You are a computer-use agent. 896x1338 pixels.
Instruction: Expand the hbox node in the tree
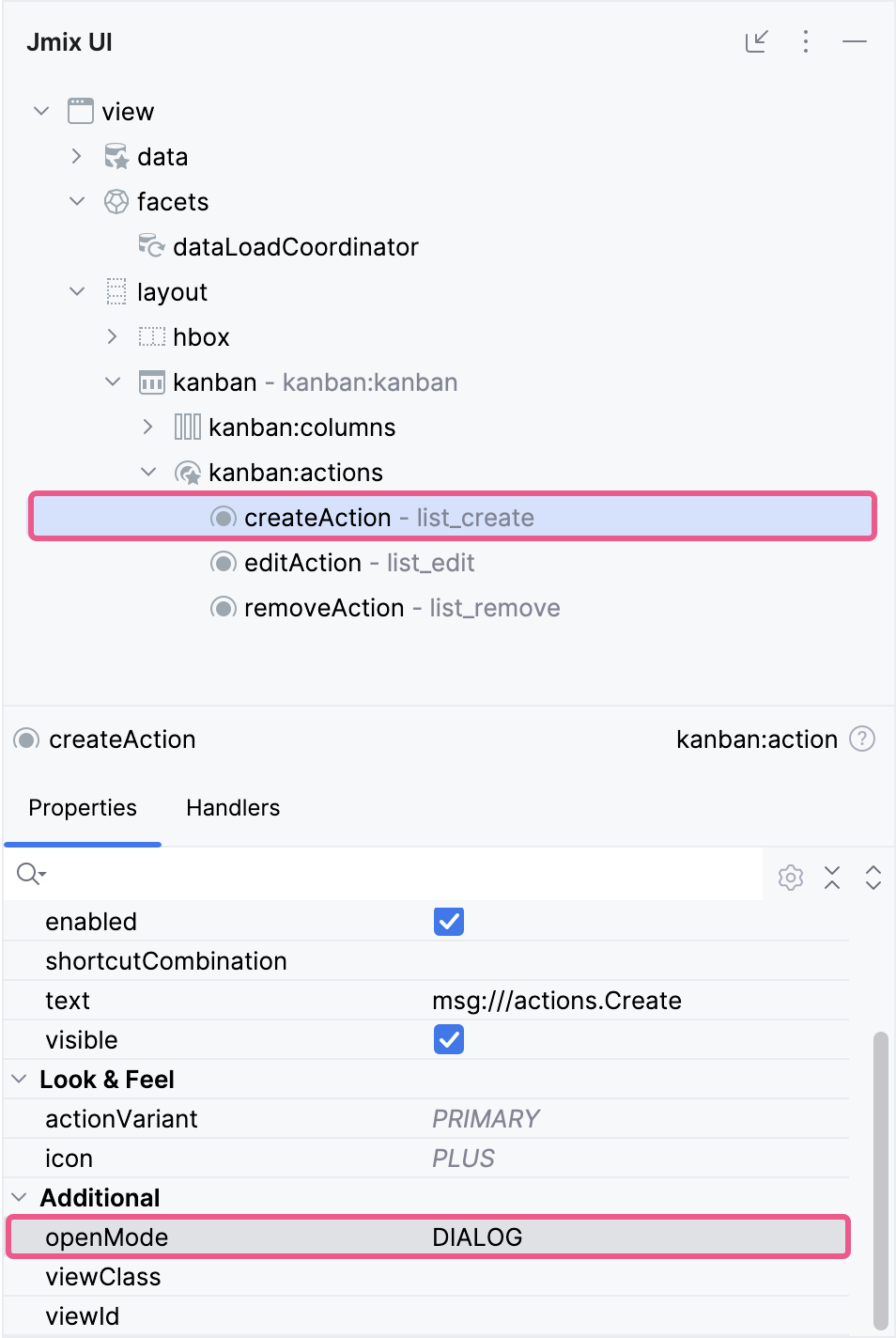pyautogui.click(x=112, y=336)
